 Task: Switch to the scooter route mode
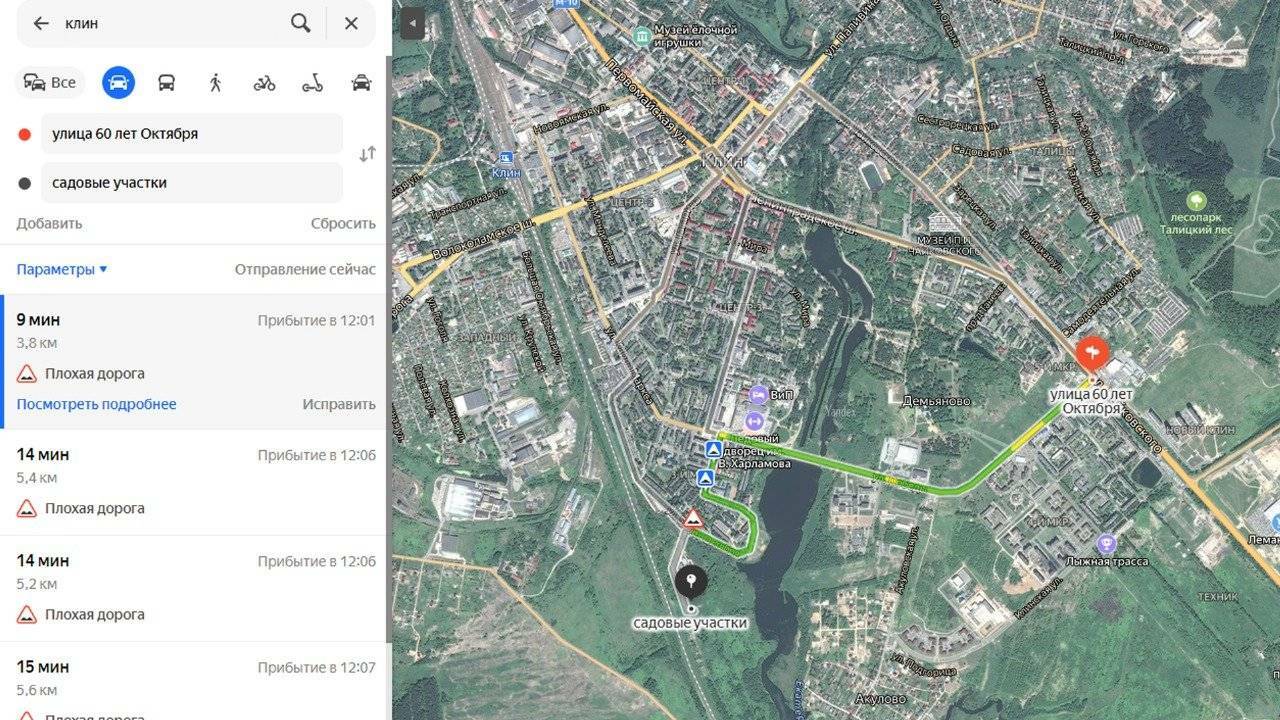[x=313, y=82]
